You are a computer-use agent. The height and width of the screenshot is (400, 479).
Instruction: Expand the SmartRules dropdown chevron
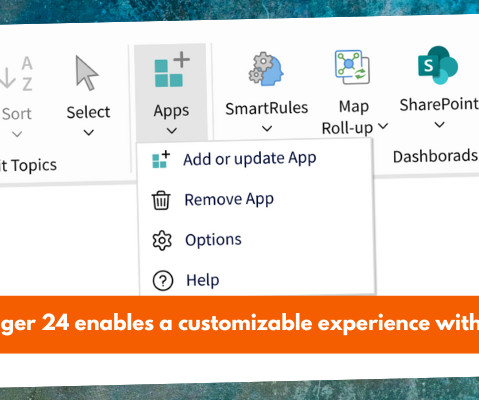pos(267,128)
